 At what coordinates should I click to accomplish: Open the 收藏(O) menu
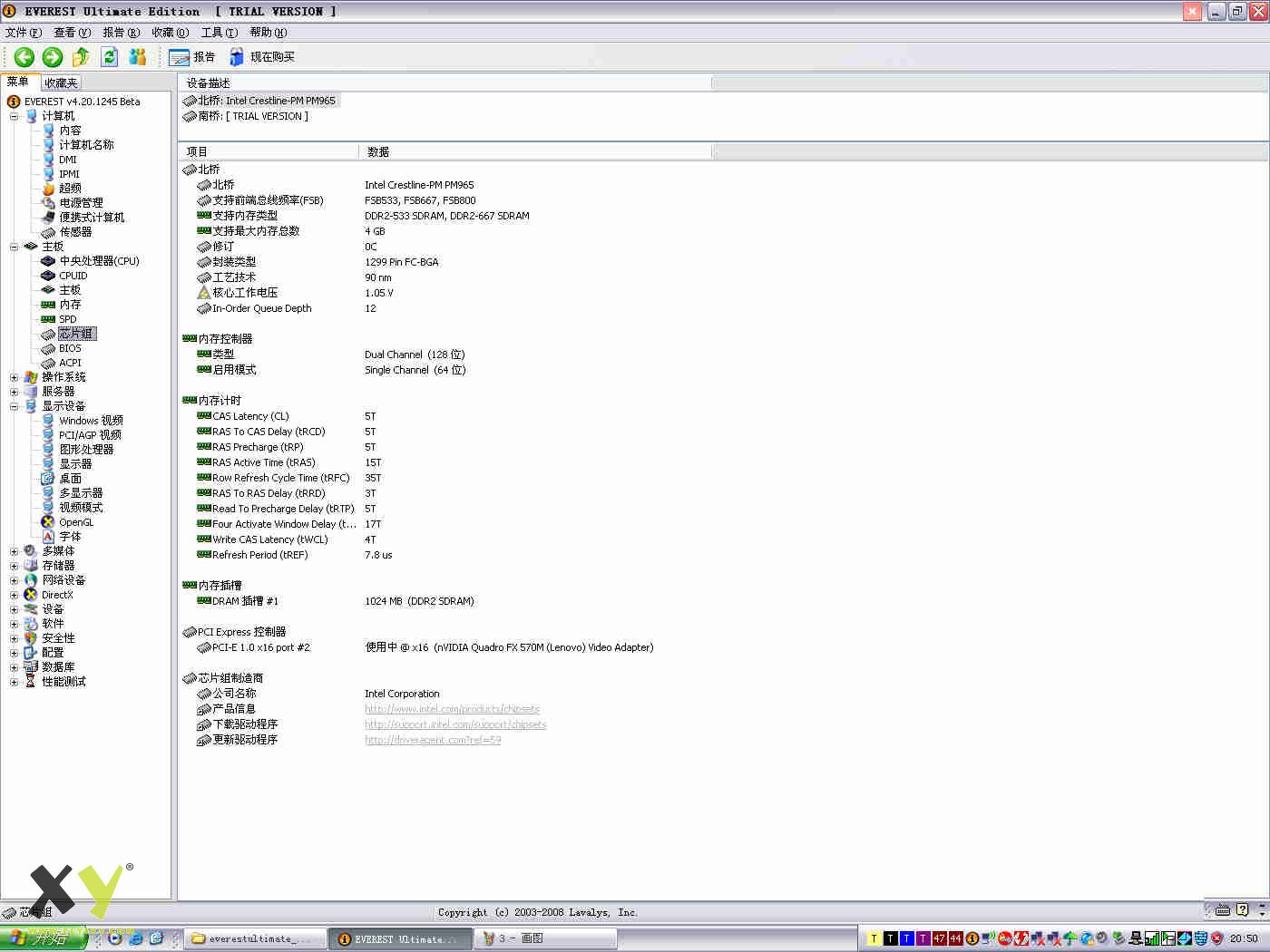point(170,33)
